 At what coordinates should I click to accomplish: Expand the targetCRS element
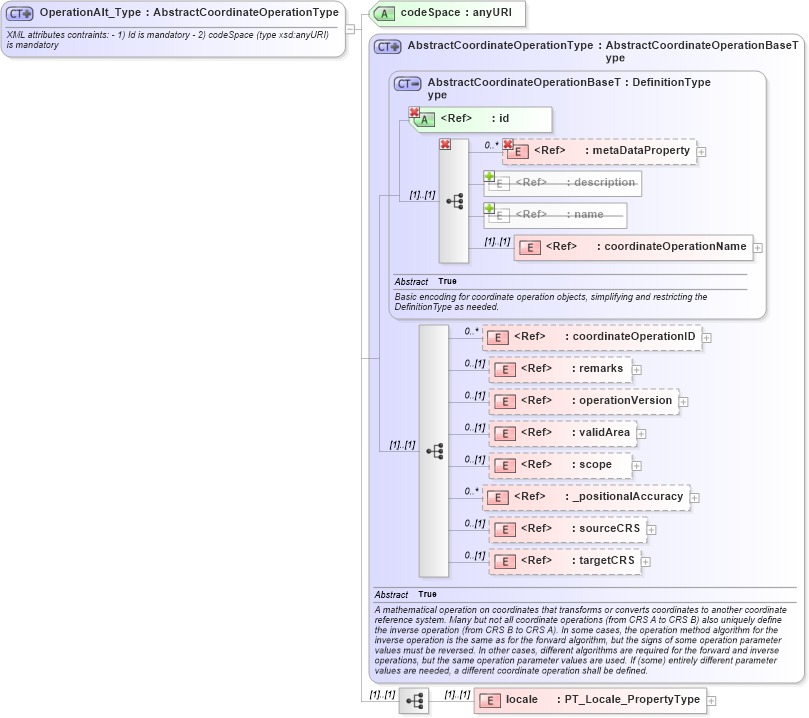(647, 560)
